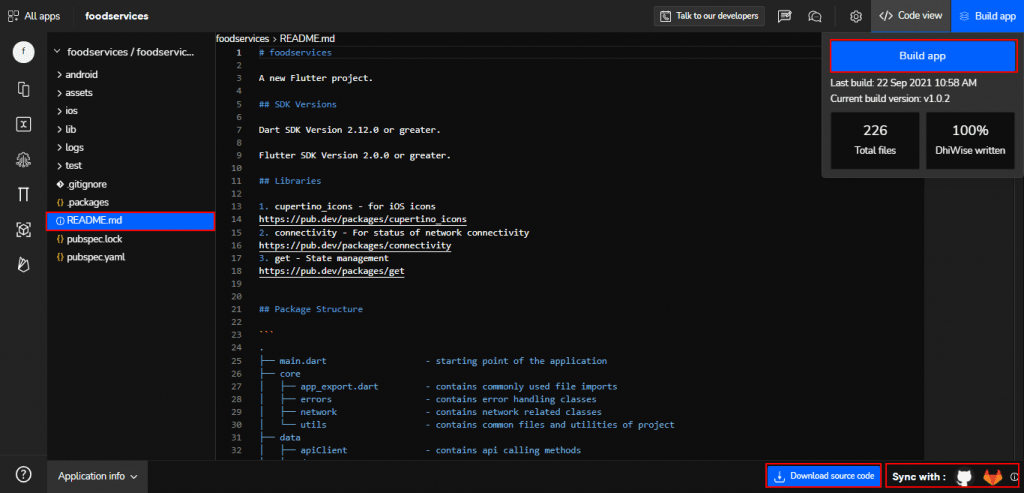
Task: Sync with GitLab icon
Action: [x=993, y=477]
